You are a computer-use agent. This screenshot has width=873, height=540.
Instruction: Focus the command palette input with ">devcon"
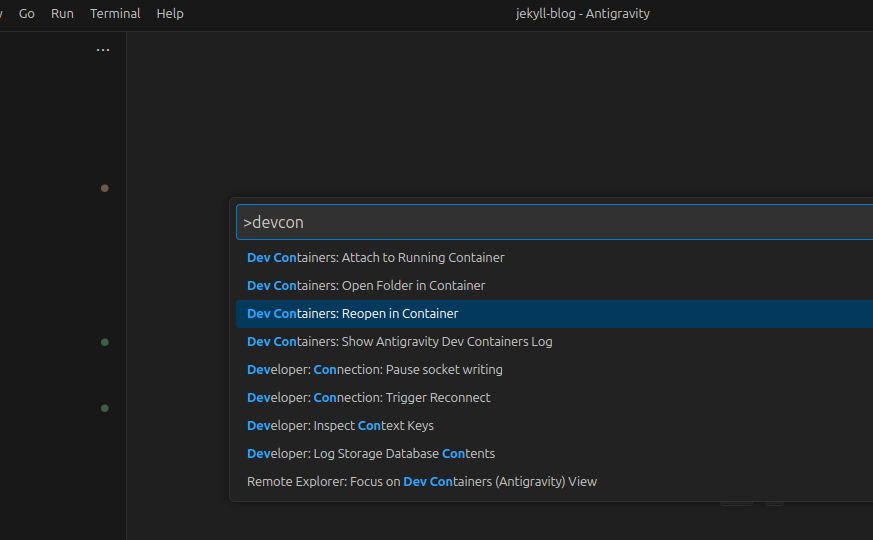[550, 222]
